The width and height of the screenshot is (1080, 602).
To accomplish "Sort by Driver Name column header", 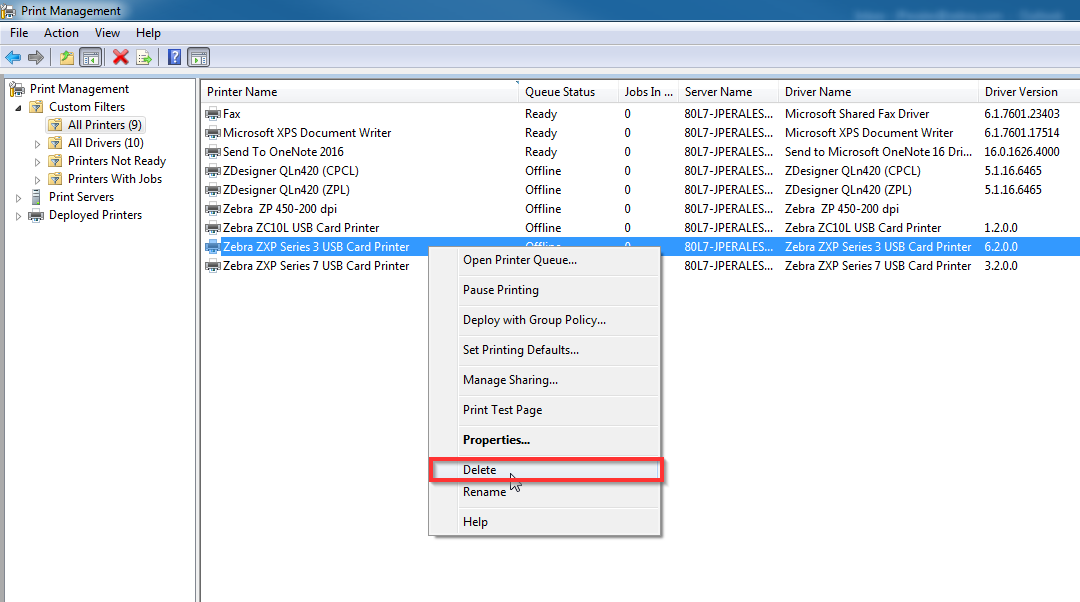I will 878,92.
